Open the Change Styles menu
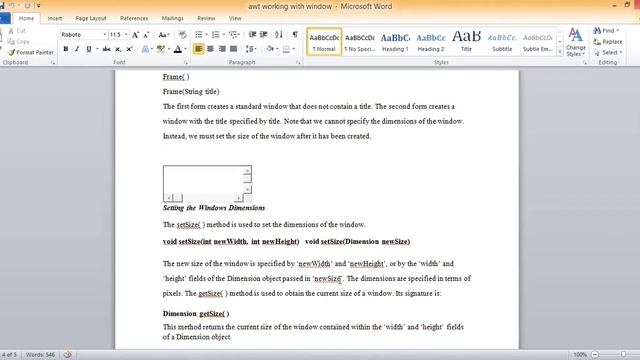The image size is (640, 360). pyautogui.click(x=576, y=42)
